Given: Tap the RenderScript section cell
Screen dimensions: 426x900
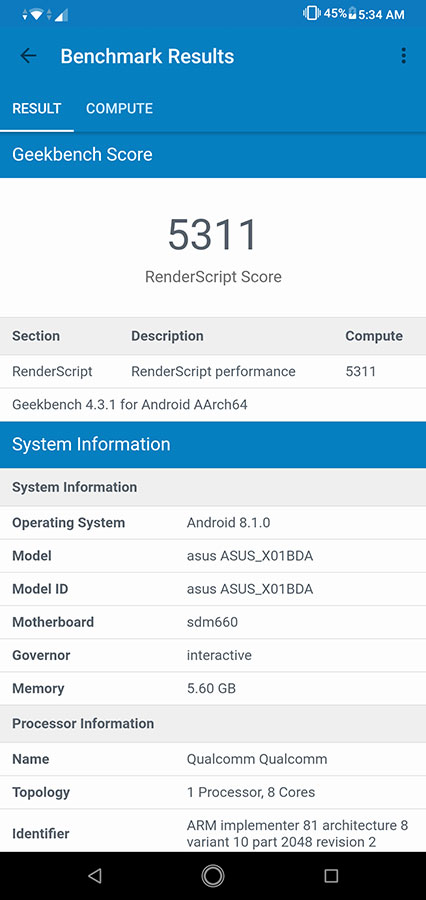Looking at the screenshot, I should 52,371.
